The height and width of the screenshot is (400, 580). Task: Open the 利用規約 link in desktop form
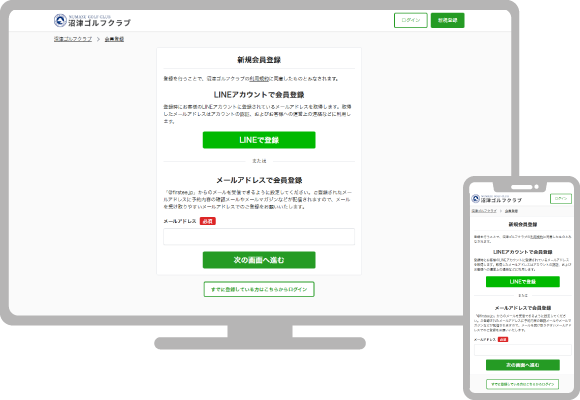pyautogui.click(x=259, y=78)
